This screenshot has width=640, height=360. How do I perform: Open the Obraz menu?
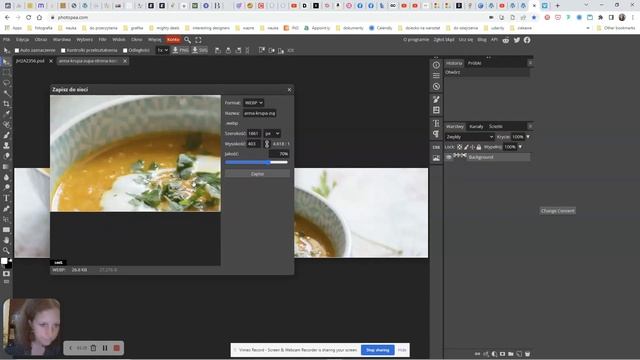(41, 40)
